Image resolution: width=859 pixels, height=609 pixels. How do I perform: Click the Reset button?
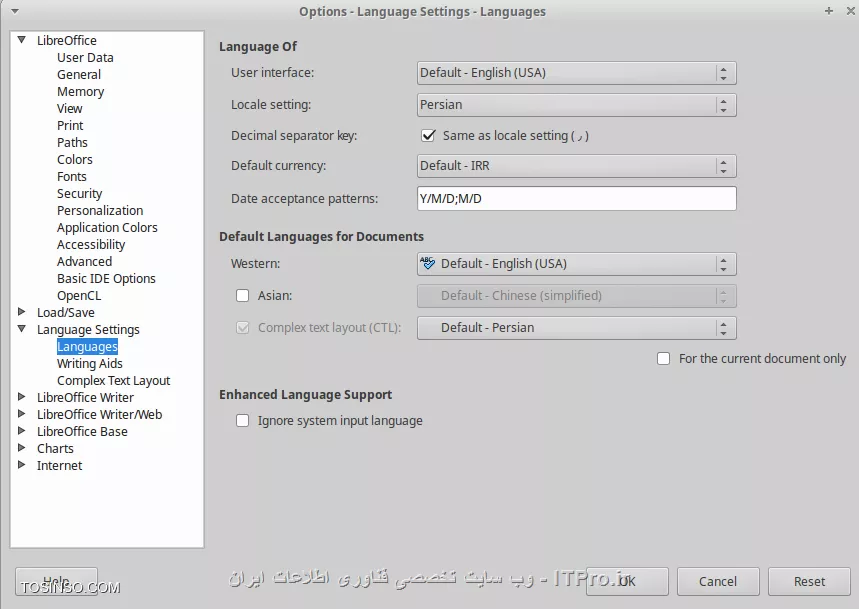point(809,581)
